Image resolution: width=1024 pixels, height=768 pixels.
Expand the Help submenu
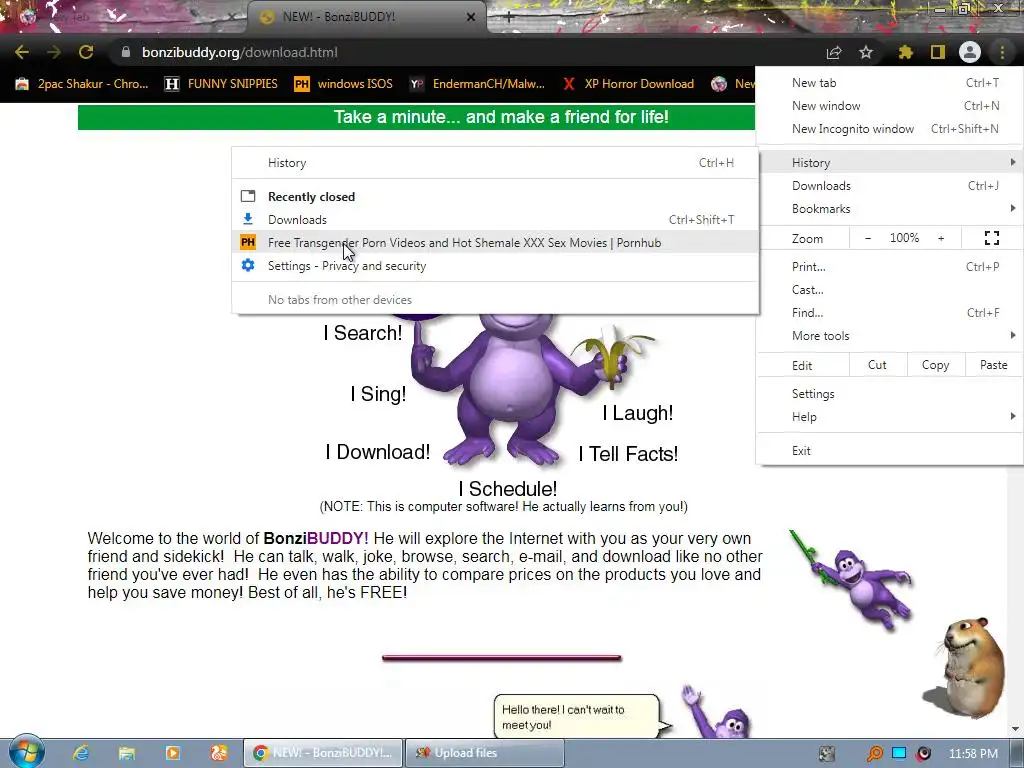(889, 417)
